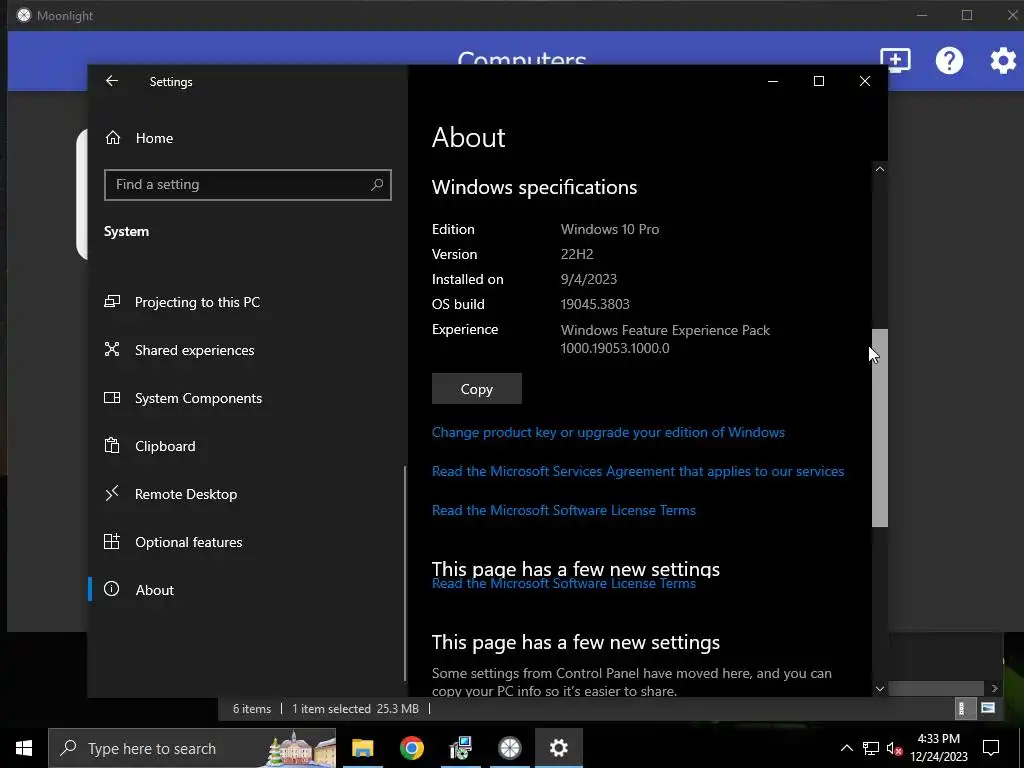This screenshot has width=1024, height=768.
Task: Click the System Components icon in sidebar
Action: coord(112,398)
